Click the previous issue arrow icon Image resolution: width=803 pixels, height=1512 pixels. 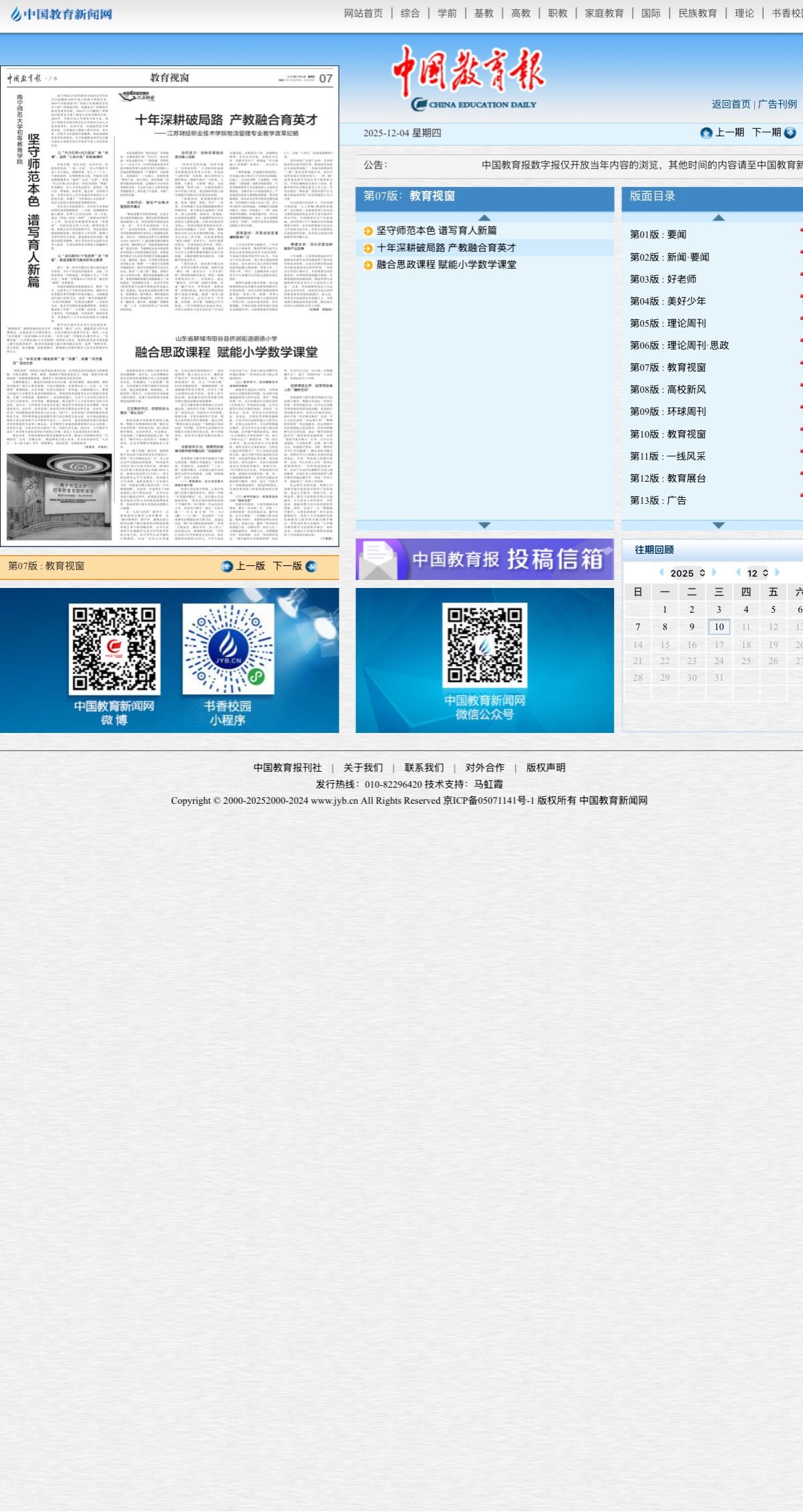point(706,133)
